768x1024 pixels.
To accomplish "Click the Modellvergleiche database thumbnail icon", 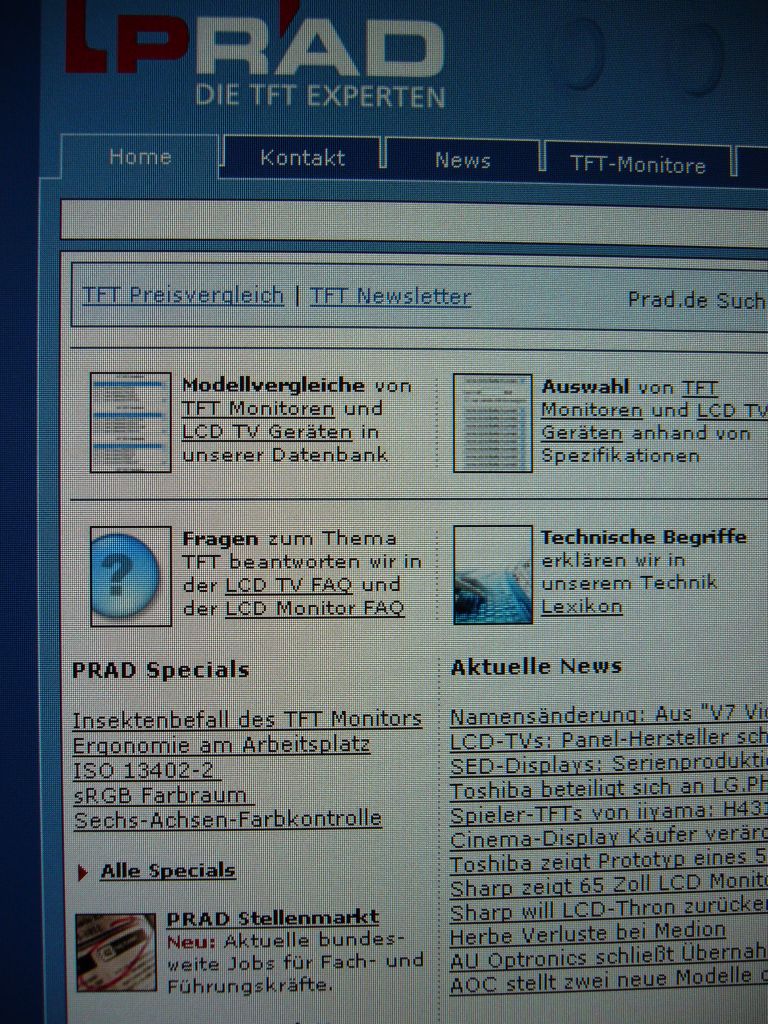I will (x=130, y=422).
